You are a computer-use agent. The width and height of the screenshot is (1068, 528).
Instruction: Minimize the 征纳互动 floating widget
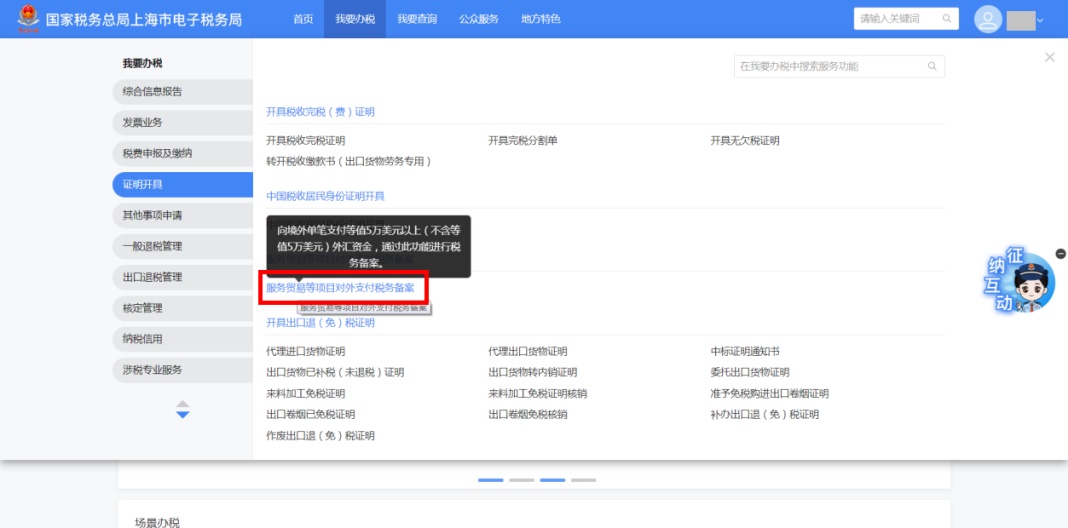(1060, 254)
